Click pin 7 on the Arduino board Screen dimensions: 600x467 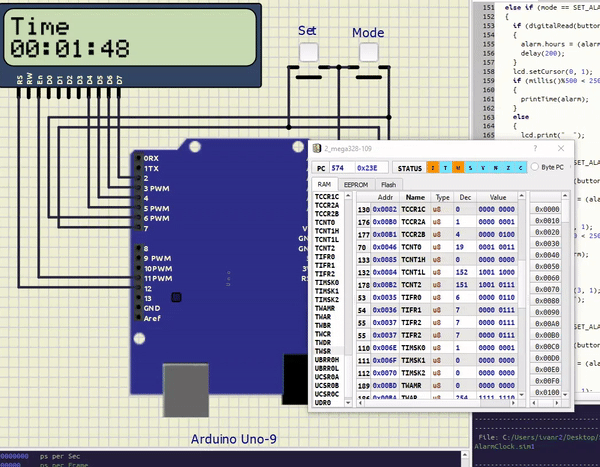[x=139, y=228]
